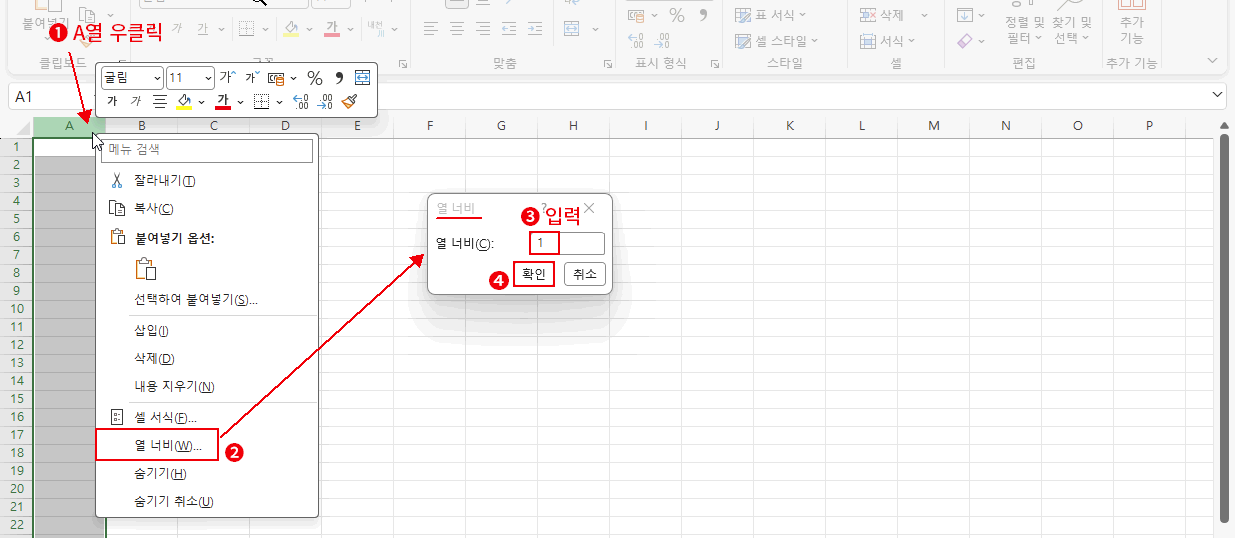
Task: Apply percent style from the mini toolbar
Action: 314,78
